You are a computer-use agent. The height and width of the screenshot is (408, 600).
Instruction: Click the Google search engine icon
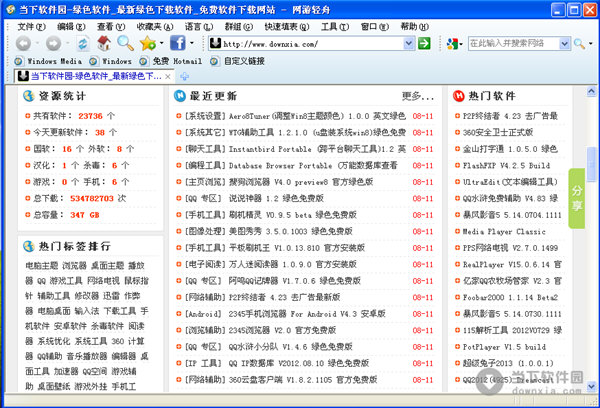(452, 44)
